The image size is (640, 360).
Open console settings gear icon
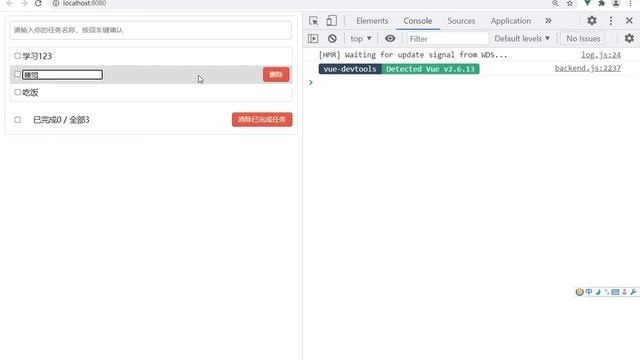(x=629, y=38)
